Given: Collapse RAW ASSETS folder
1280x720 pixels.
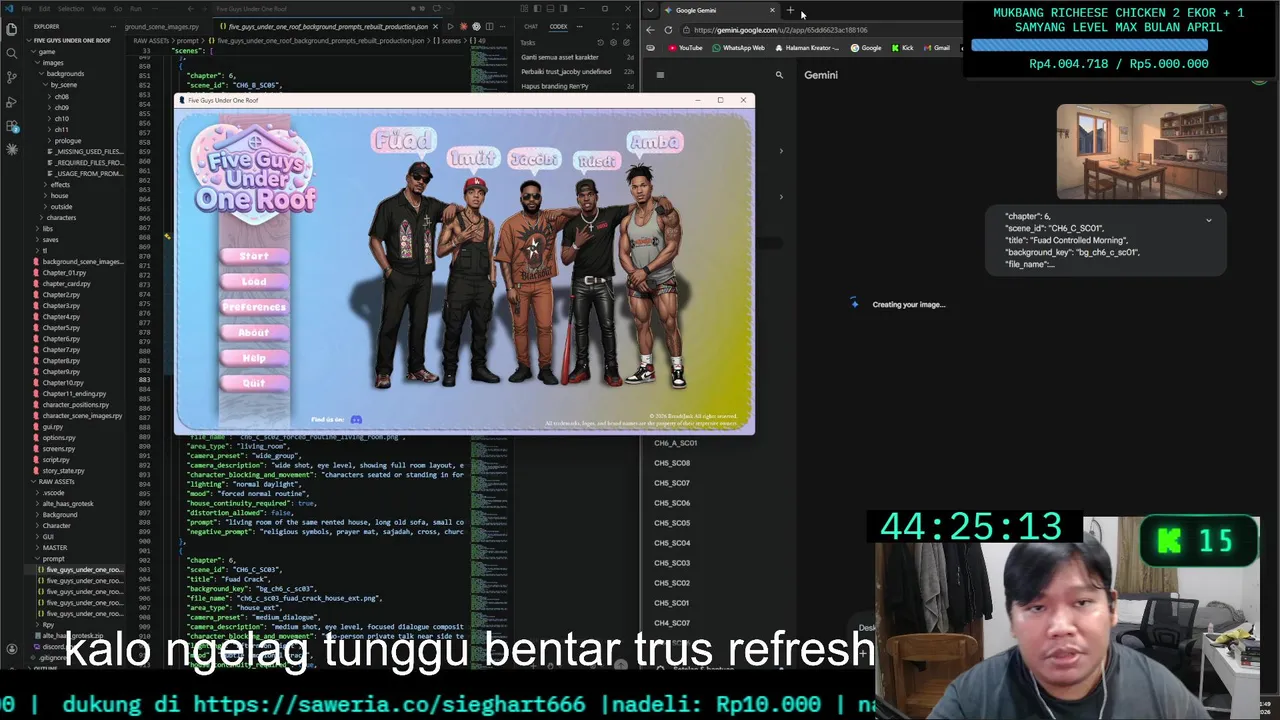Looking at the screenshot, I should click(x=55, y=481).
